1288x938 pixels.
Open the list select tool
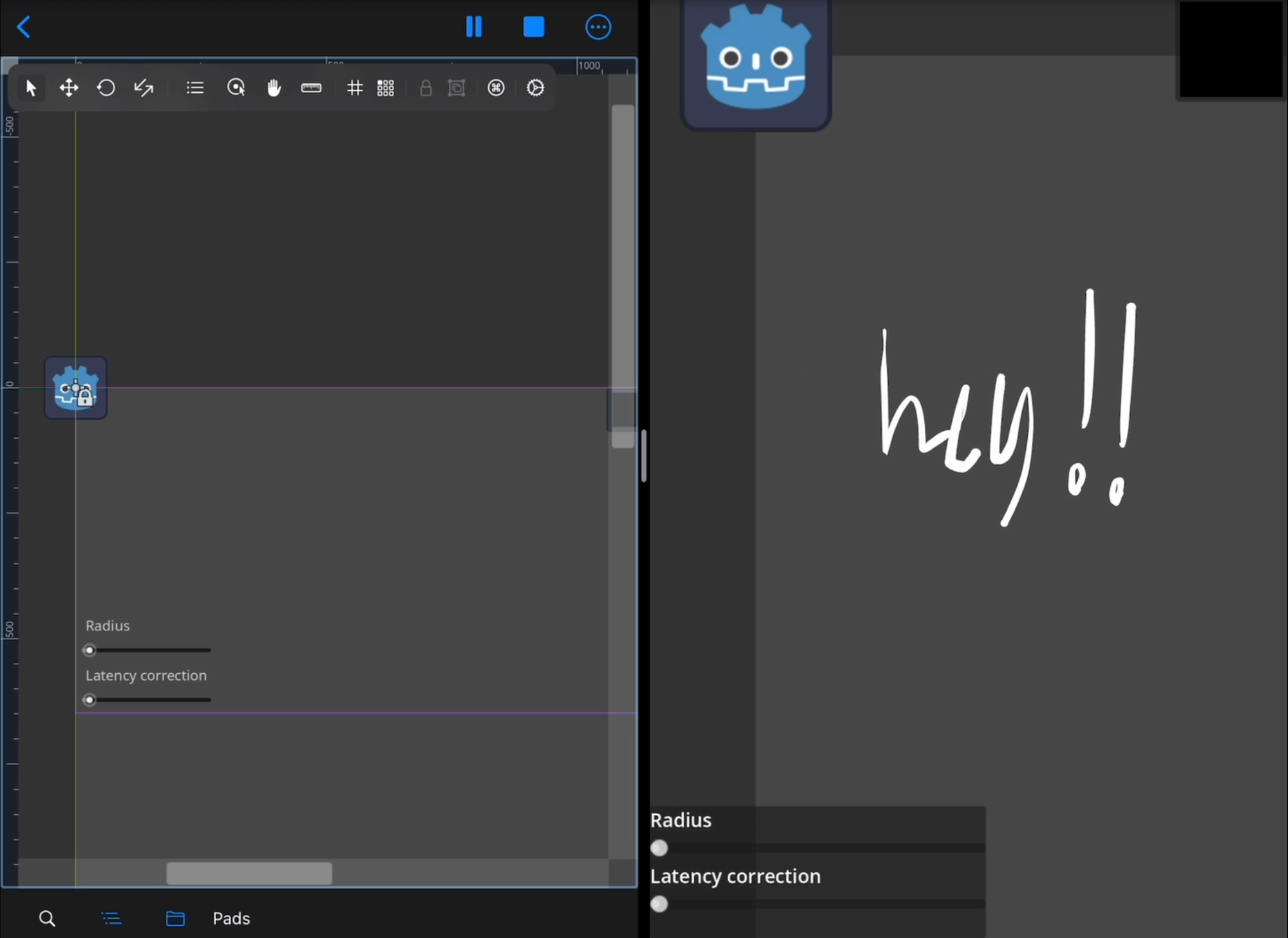pos(194,88)
